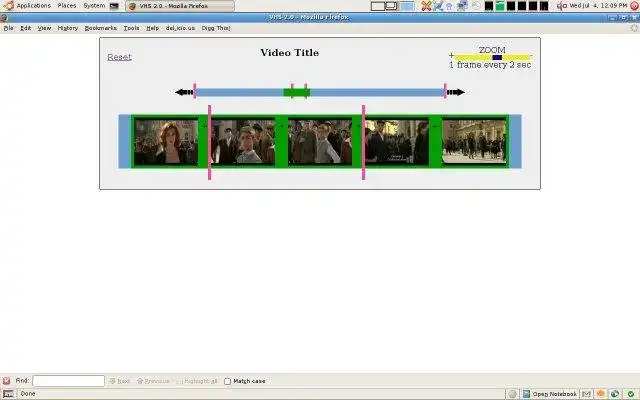The width and height of the screenshot is (640, 400).
Task: Open the History menu
Action: (x=67, y=28)
